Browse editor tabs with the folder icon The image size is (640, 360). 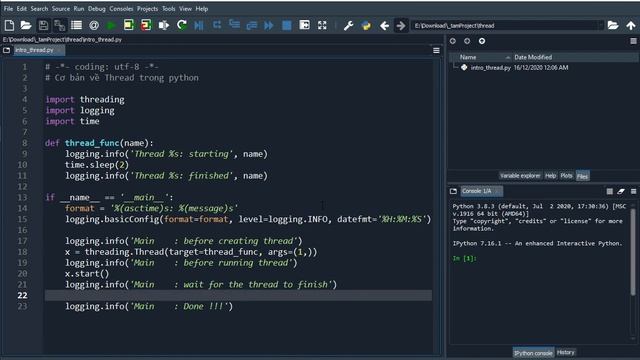(x=7, y=50)
